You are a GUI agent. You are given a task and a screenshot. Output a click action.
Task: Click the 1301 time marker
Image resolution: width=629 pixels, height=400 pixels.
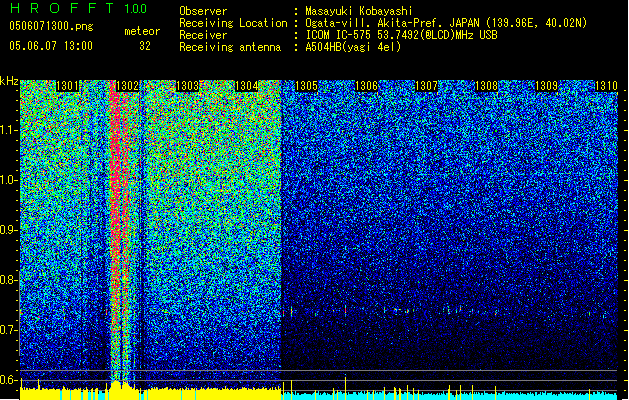(x=67, y=86)
